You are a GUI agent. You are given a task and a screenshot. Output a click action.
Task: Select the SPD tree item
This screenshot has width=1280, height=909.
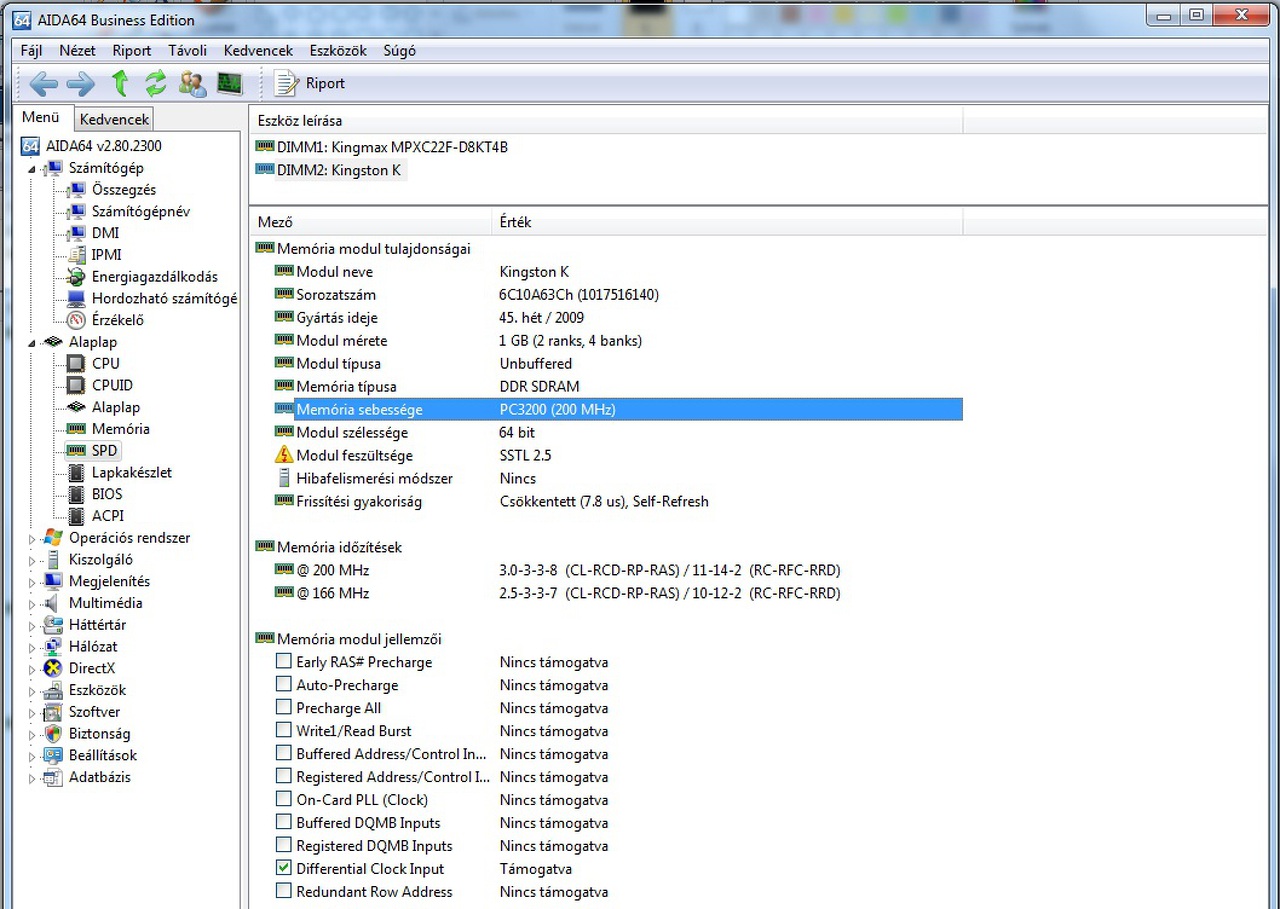104,451
